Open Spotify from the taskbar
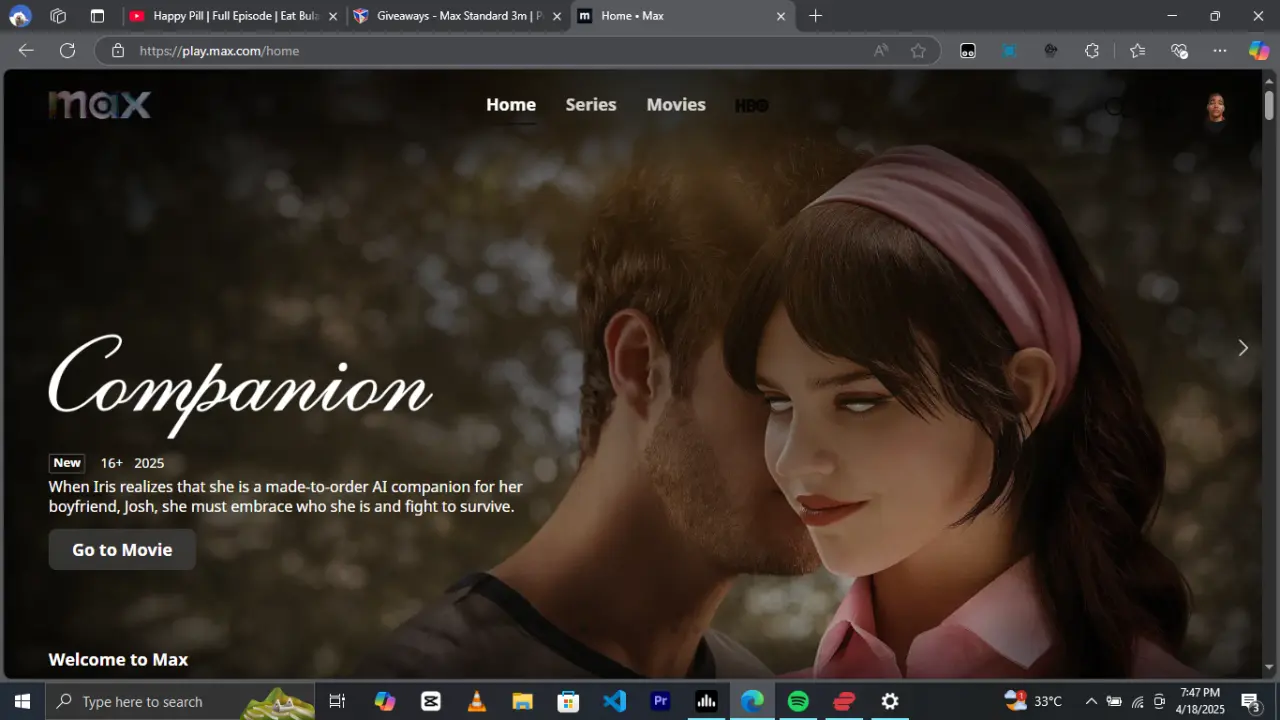1280x720 pixels. 798,701
